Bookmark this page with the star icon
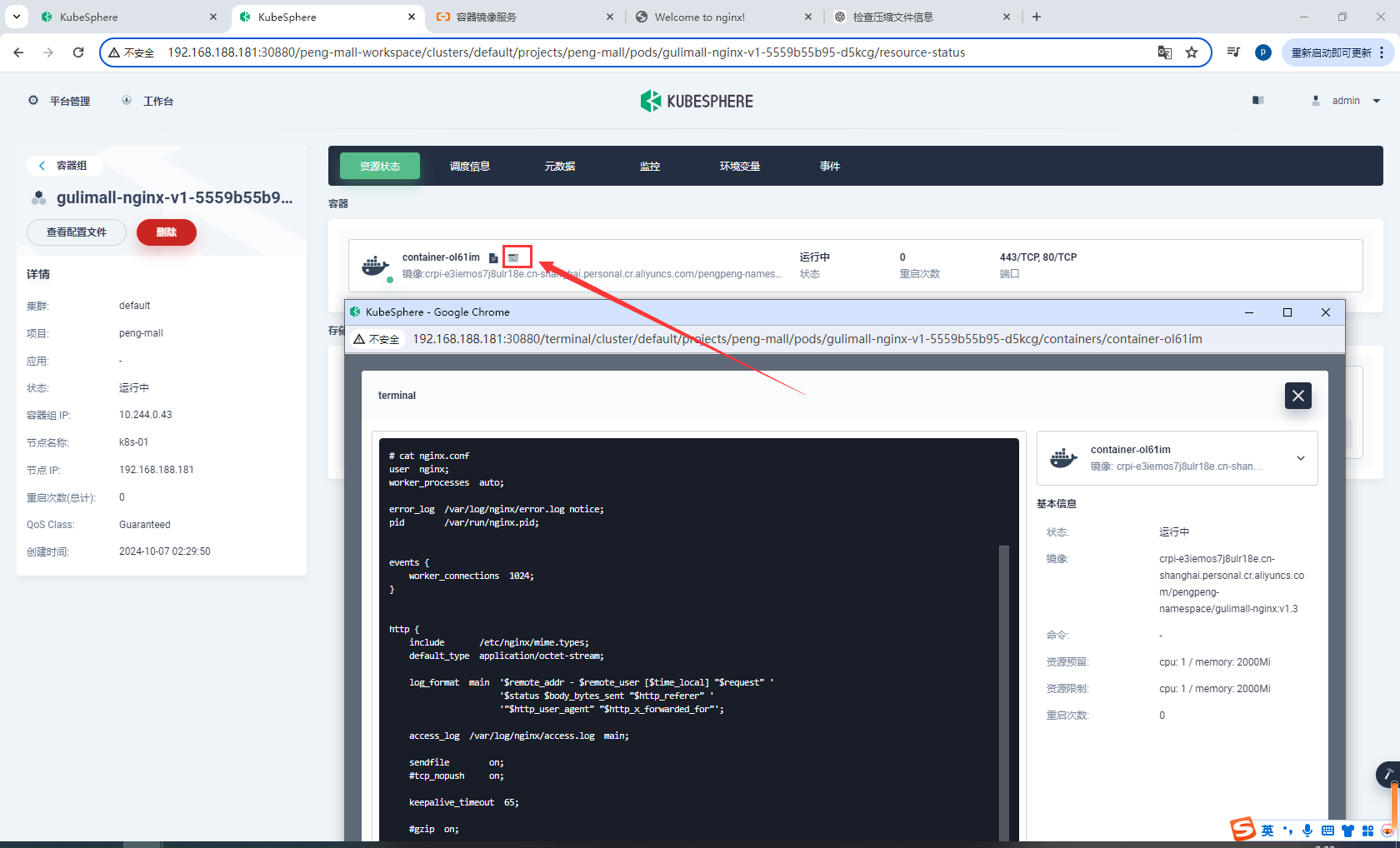Image resolution: width=1400 pixels, height=848 pixels. (1192, 52)
